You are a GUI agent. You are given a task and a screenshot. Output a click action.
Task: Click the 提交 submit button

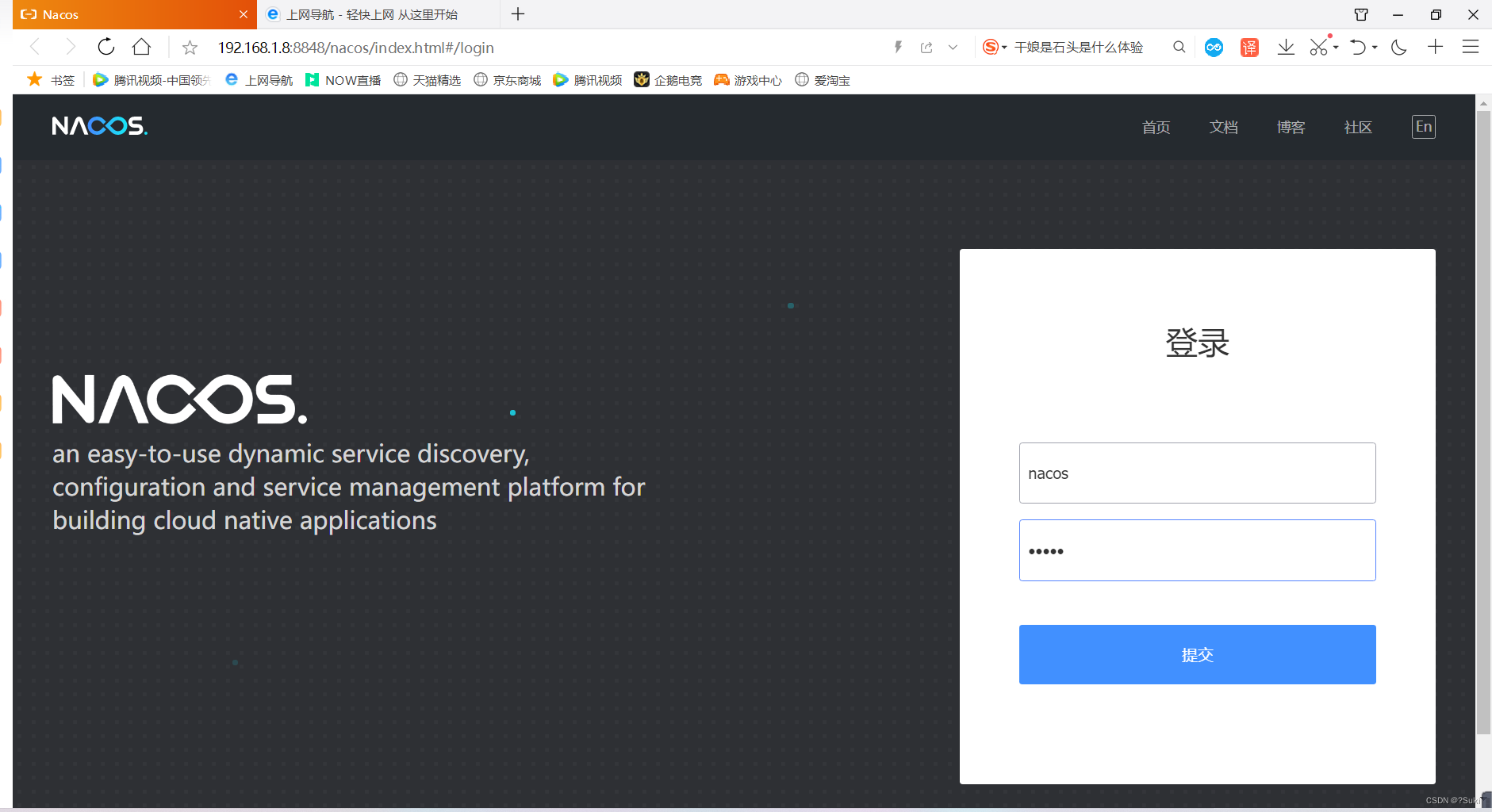click(x=1197, y=654)
